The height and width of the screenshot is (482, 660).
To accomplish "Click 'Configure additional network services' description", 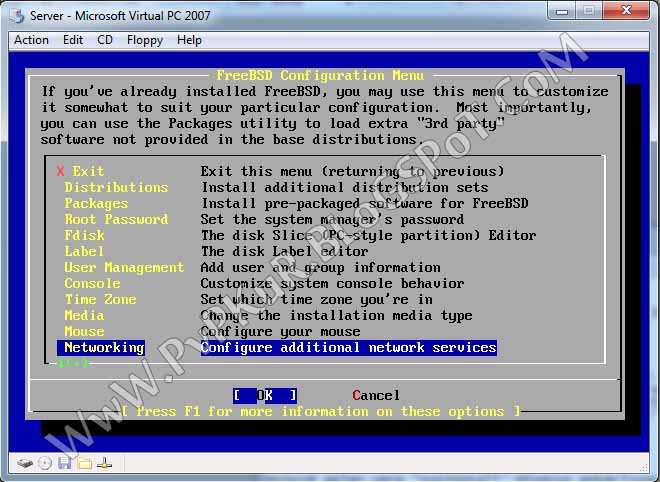I will pyautogui.click(x=349, y=348).
